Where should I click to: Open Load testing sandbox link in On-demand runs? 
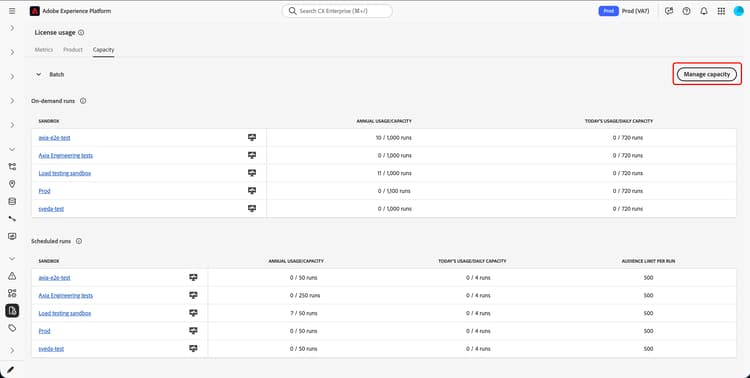pyautogui.click(x=65, y=173)
